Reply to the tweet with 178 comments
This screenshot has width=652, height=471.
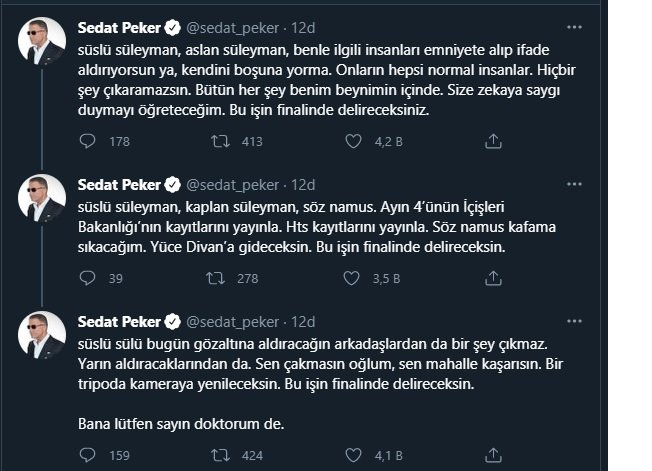pos(87,141)
